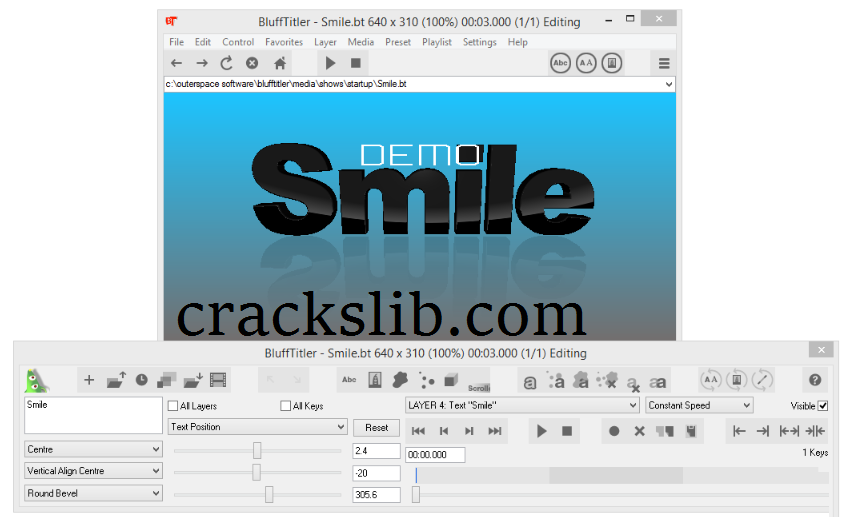Click the film strip export icon
Image resolution: width=856 pixels, height=517 pixels.
point(218,380)
